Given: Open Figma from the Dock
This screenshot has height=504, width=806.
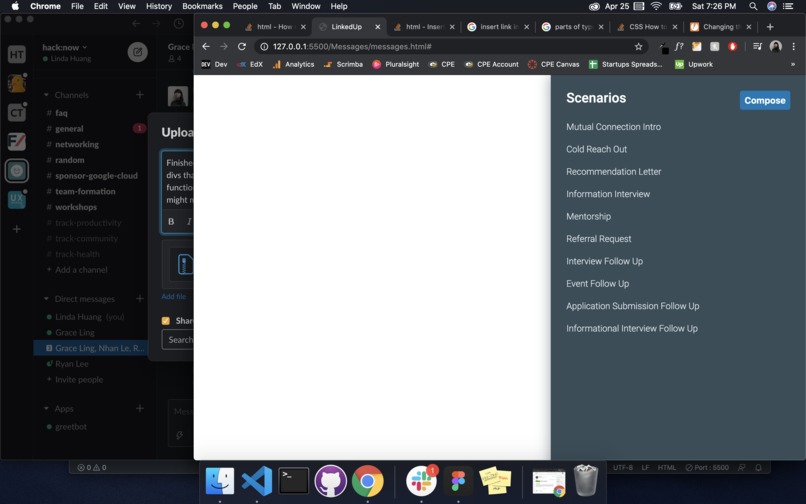Looking at the screenshot, I should click(x=458, y=481).
